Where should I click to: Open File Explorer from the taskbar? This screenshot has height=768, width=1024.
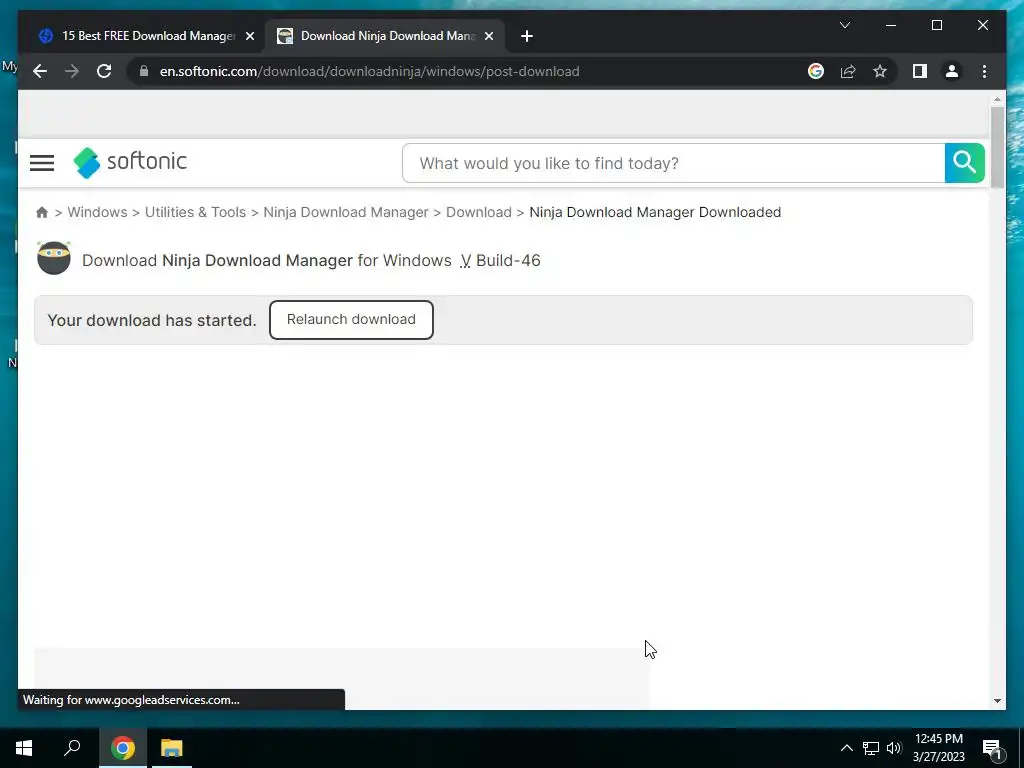[x=172, y=748]
